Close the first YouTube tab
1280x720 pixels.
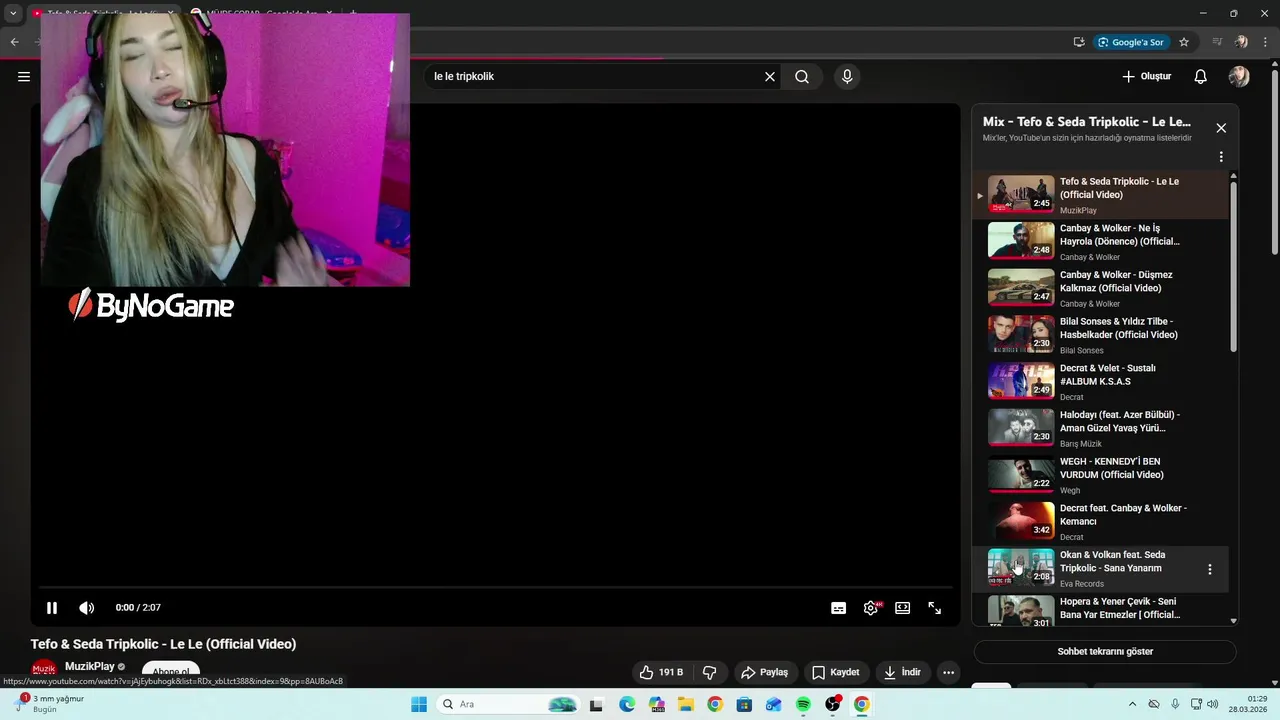170,13
